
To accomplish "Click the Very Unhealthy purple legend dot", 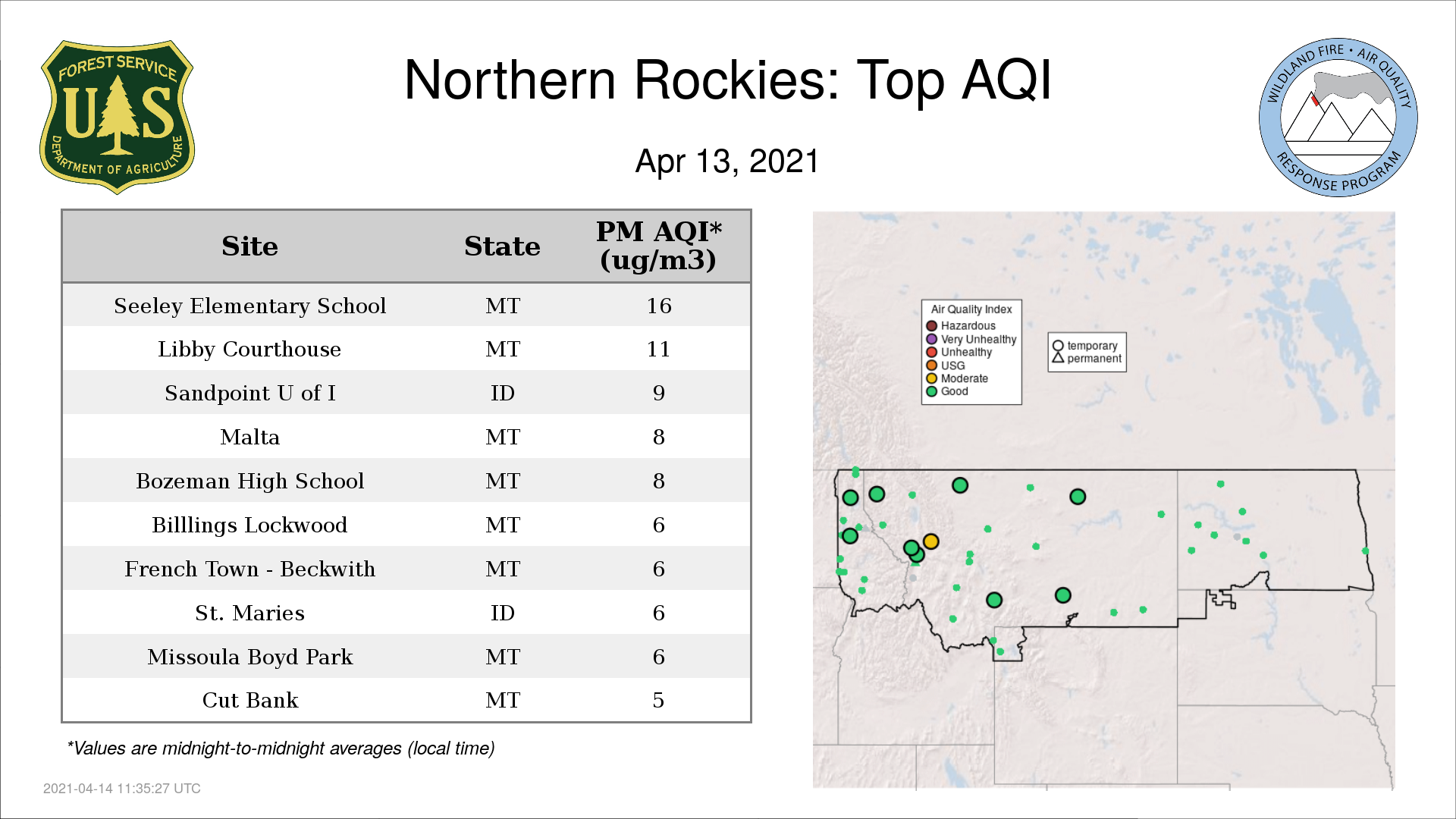I will 932,339.
